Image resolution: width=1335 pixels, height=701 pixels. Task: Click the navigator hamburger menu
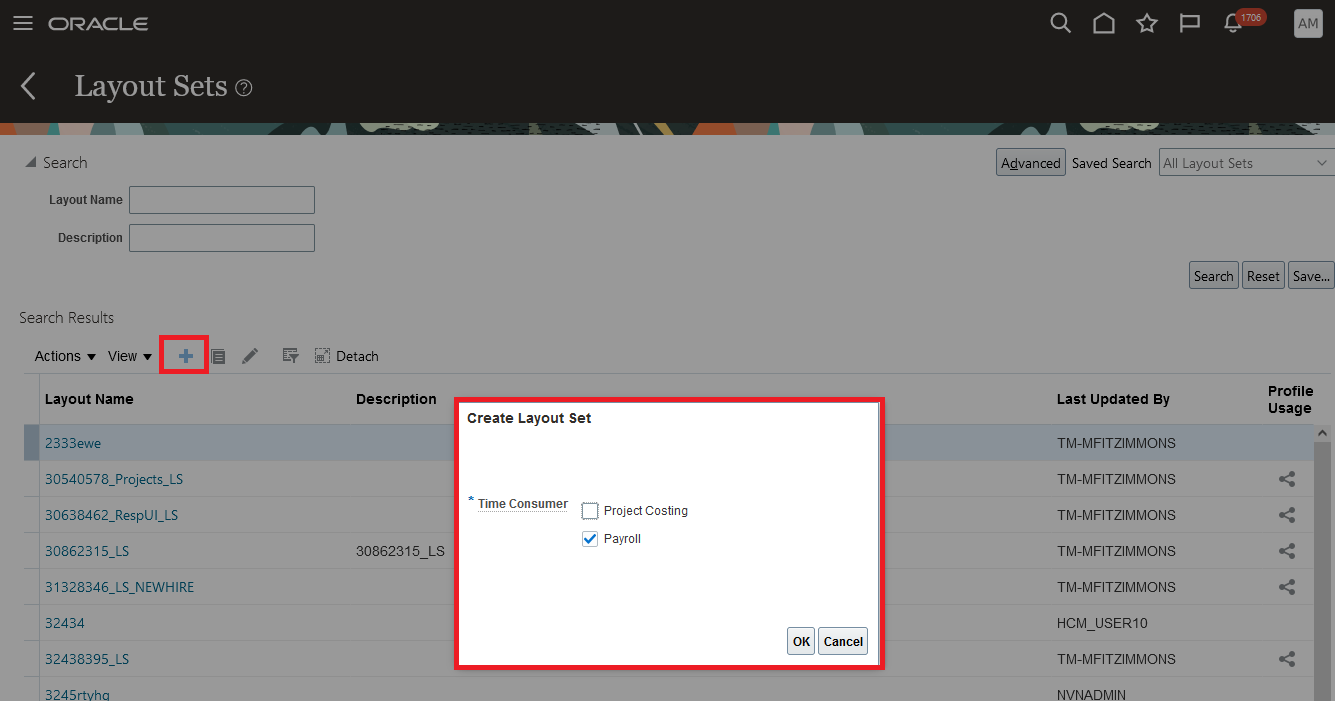pos(22,23)
